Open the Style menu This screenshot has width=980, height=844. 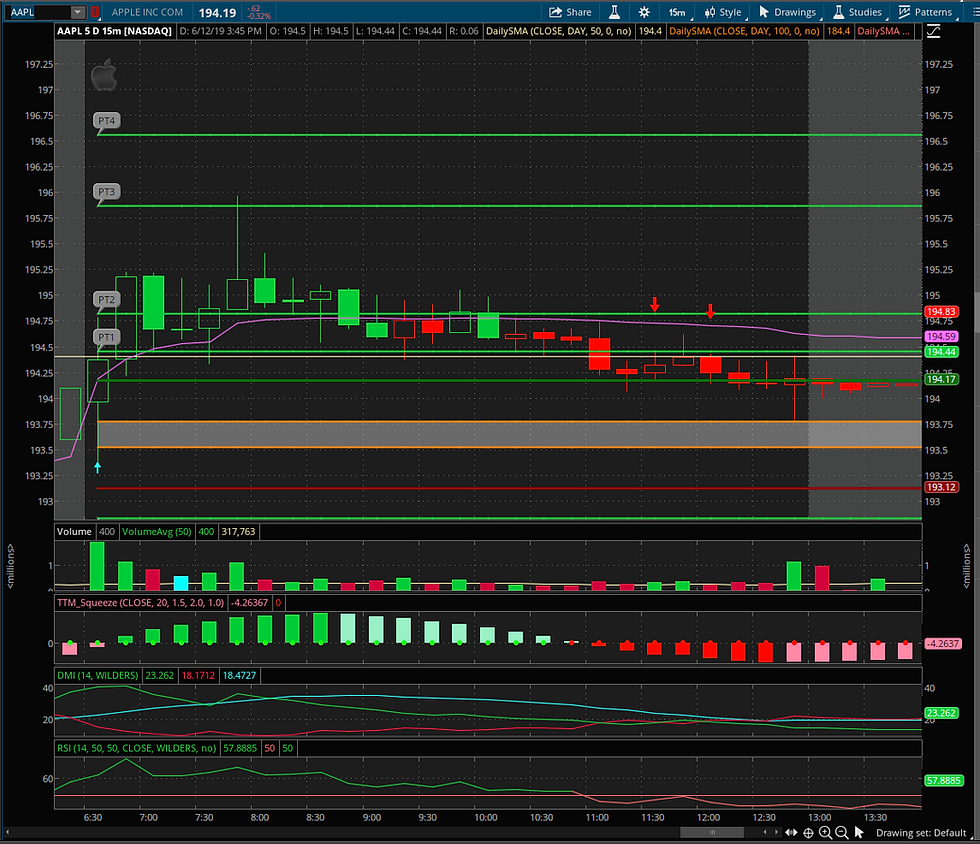click(x=723, y=12)
